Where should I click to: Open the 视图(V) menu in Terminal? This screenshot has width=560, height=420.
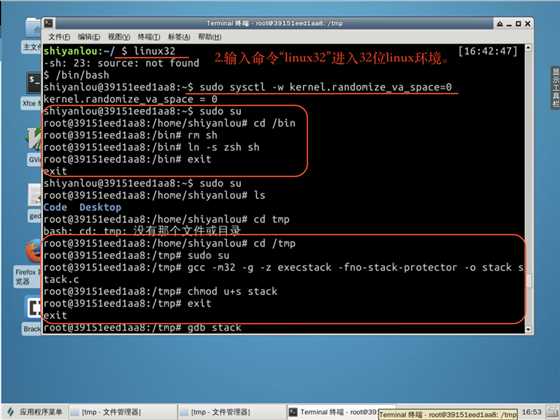119,36
